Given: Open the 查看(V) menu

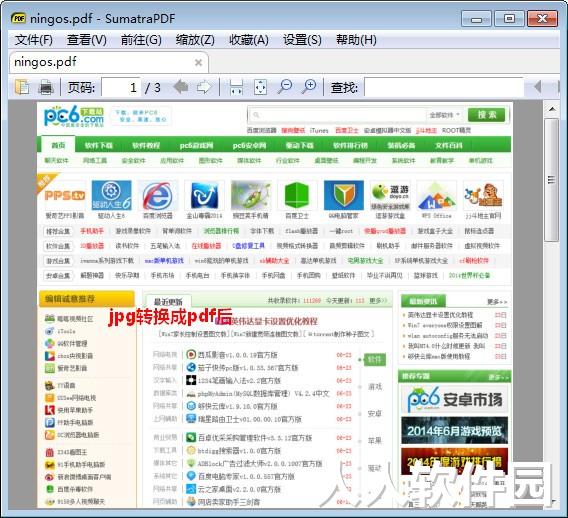Looking at the screenshot, I should pos(87,40).
